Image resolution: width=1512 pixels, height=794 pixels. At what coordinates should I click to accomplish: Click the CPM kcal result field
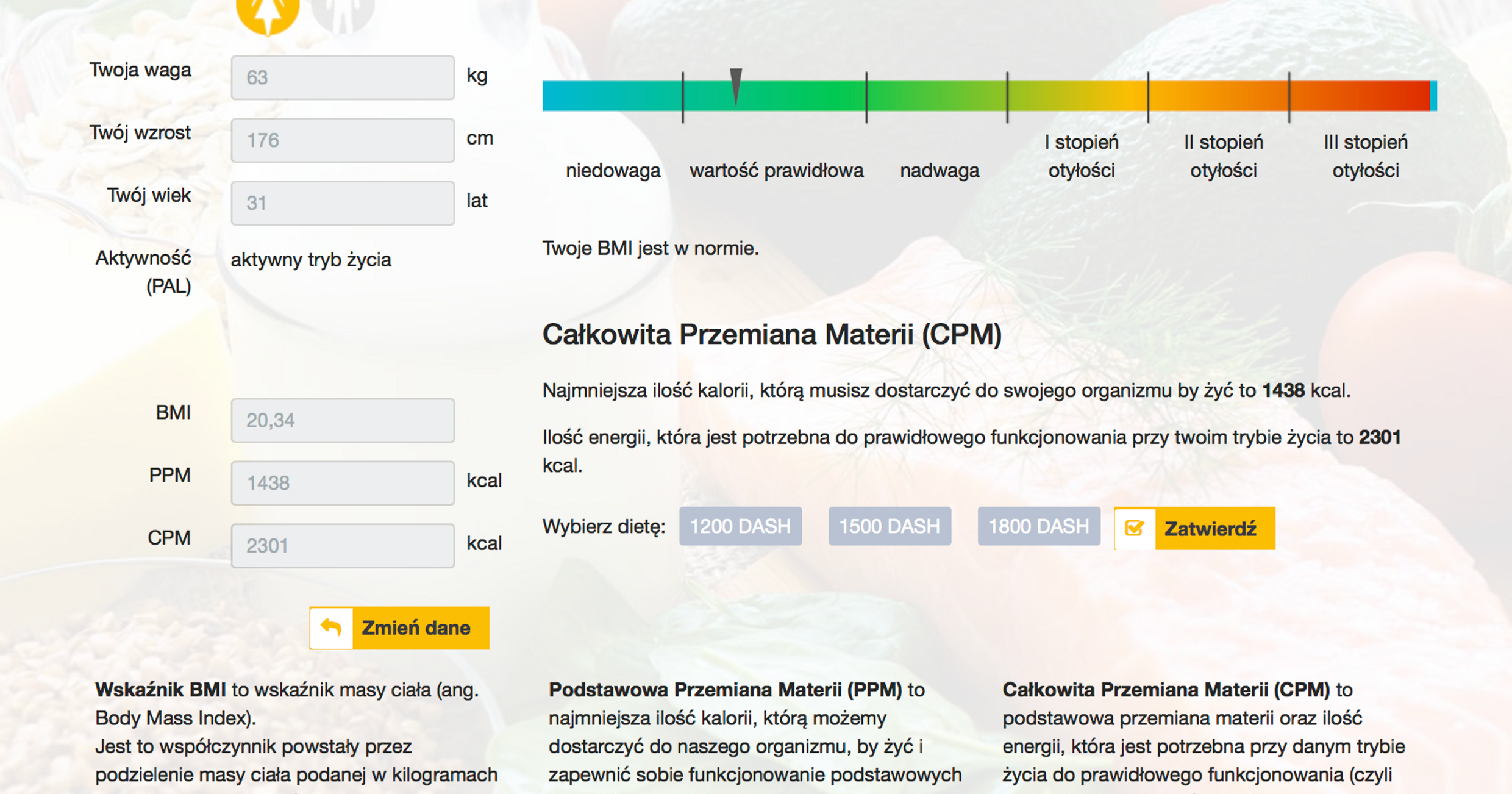(343, 546)
